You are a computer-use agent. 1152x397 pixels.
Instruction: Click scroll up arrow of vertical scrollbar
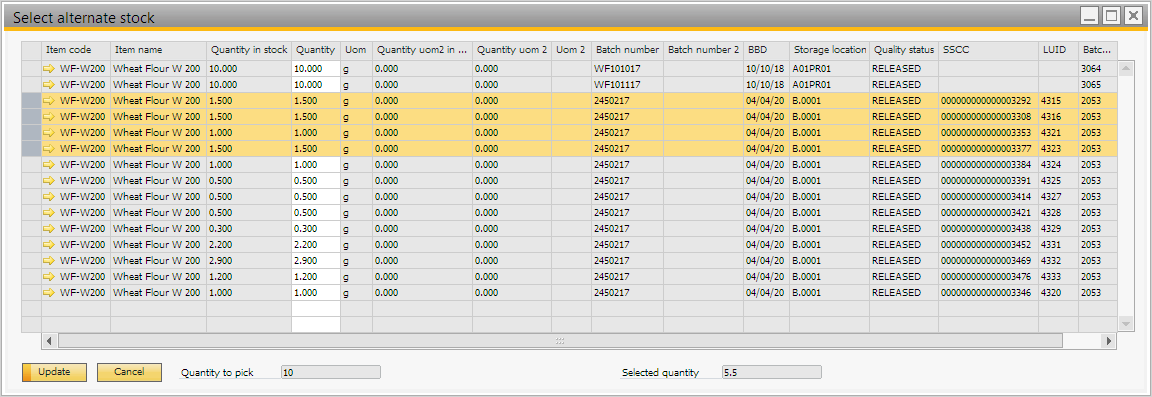tap(1125, 69)
